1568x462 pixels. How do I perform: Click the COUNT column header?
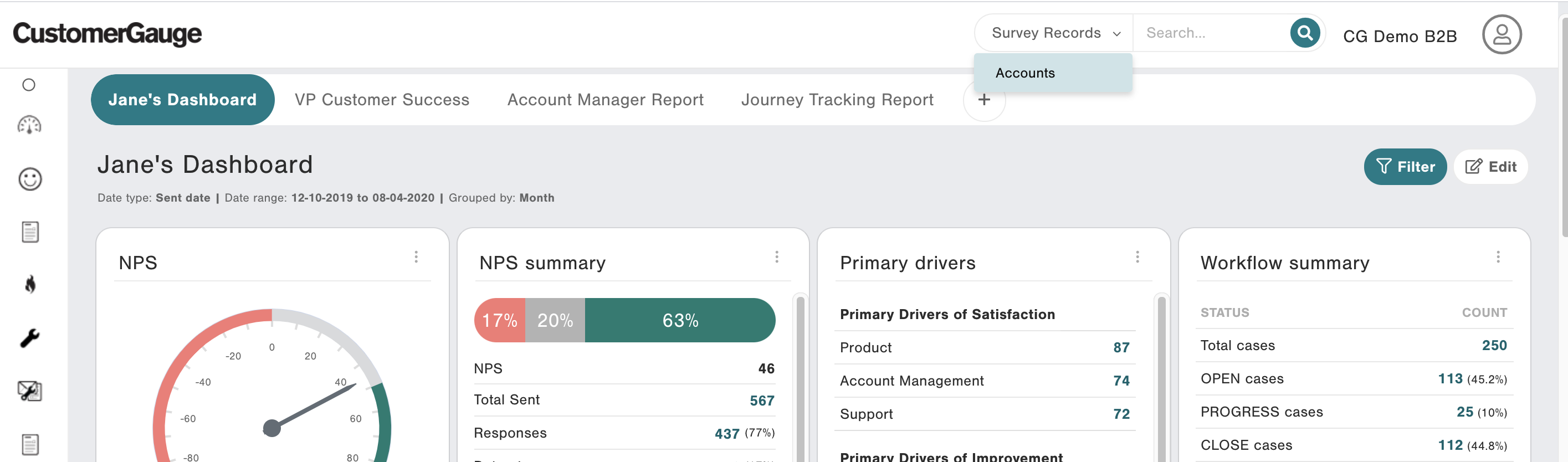click(x=1484, y=312)
